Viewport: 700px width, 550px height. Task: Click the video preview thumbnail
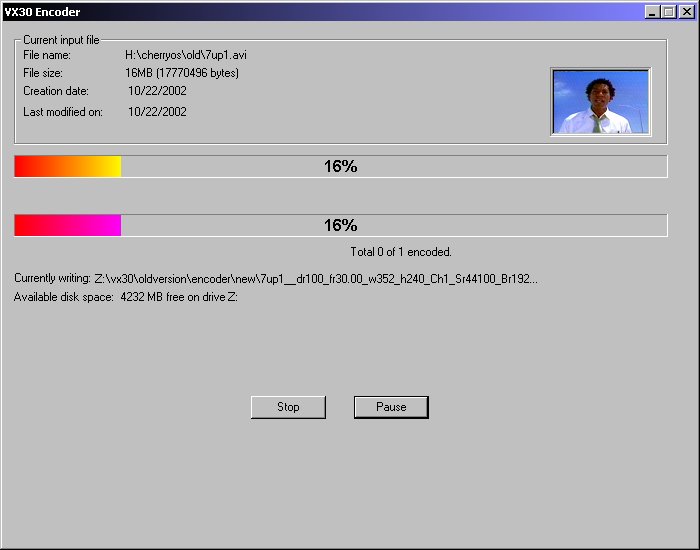601,102
